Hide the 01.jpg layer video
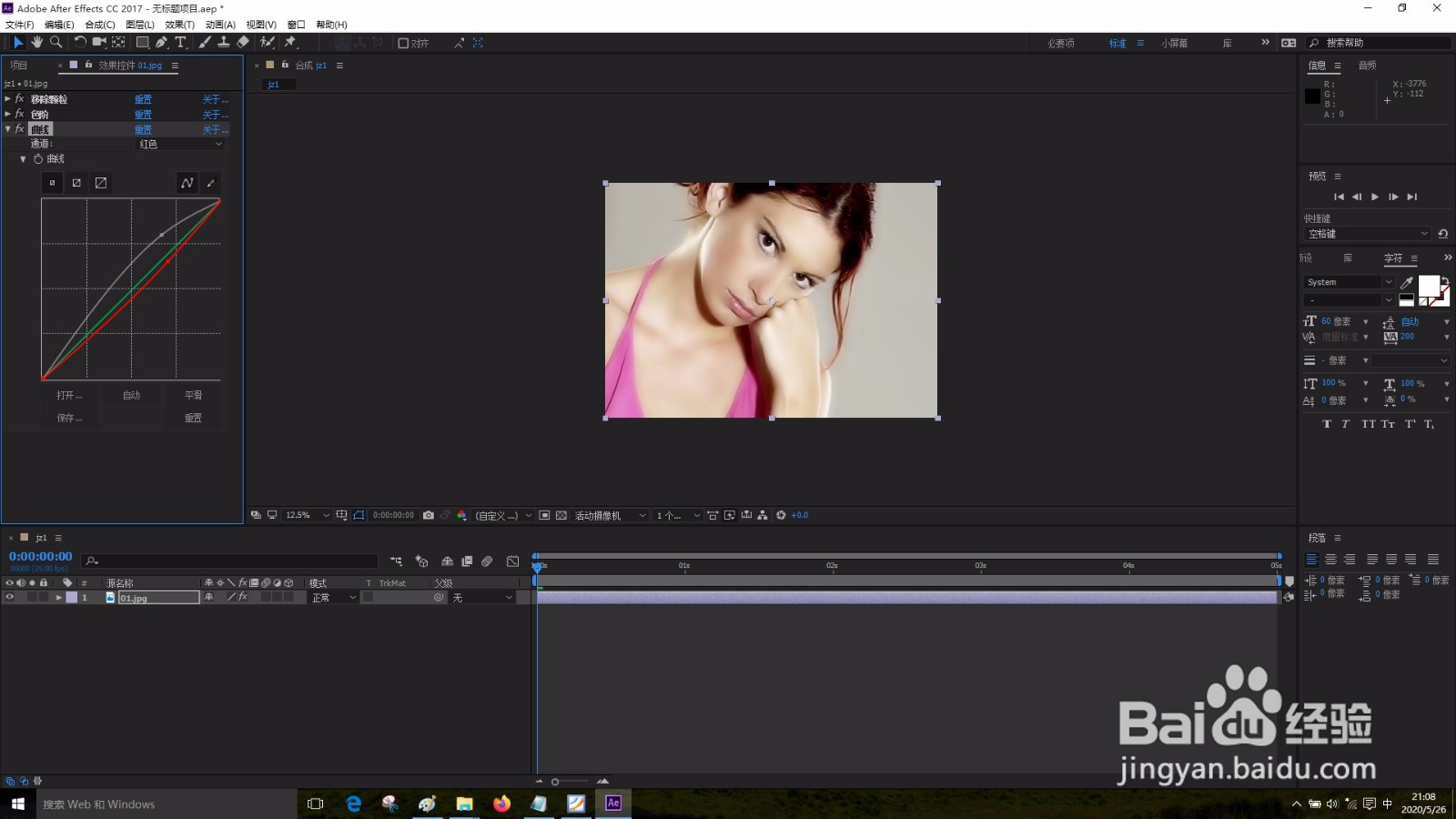1456x819 pixels. click(x=10, y=598)
